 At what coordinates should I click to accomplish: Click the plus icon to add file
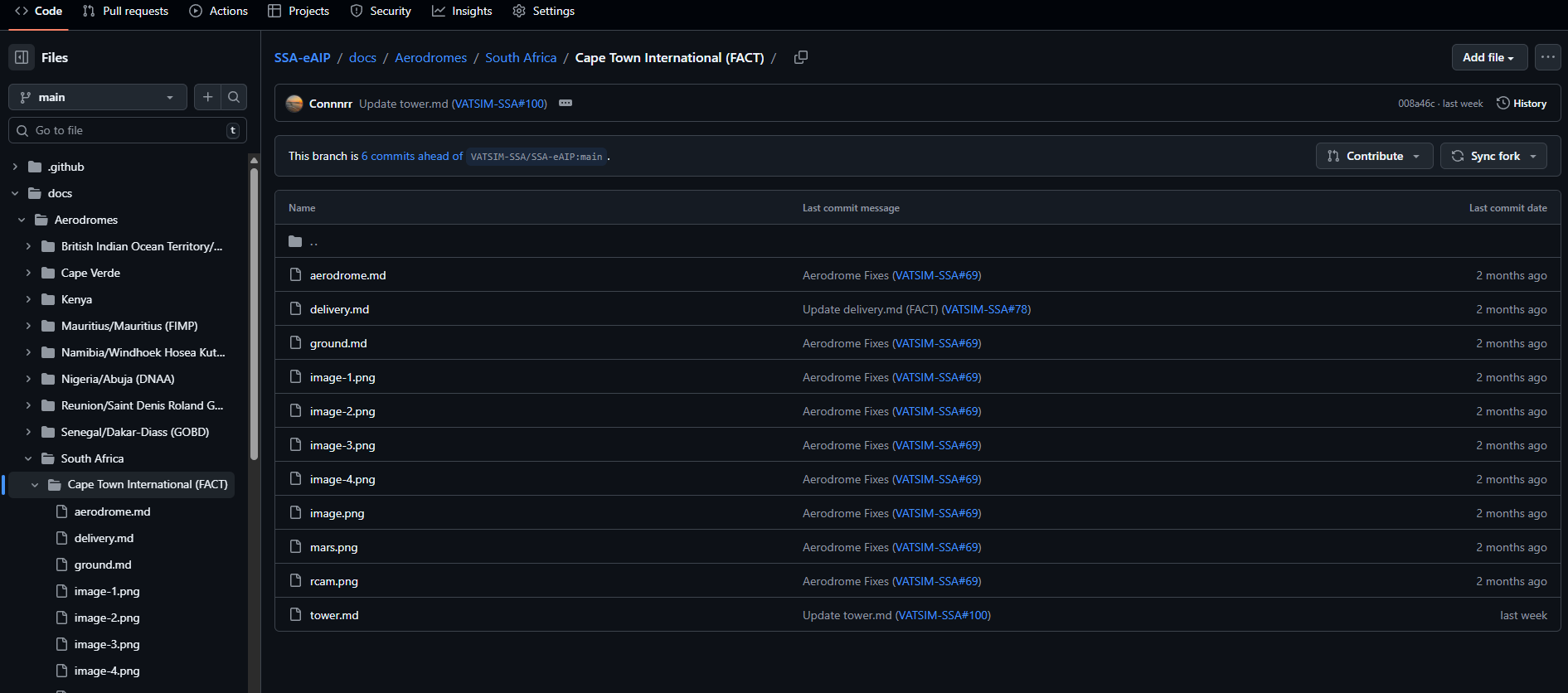[208, 97]
